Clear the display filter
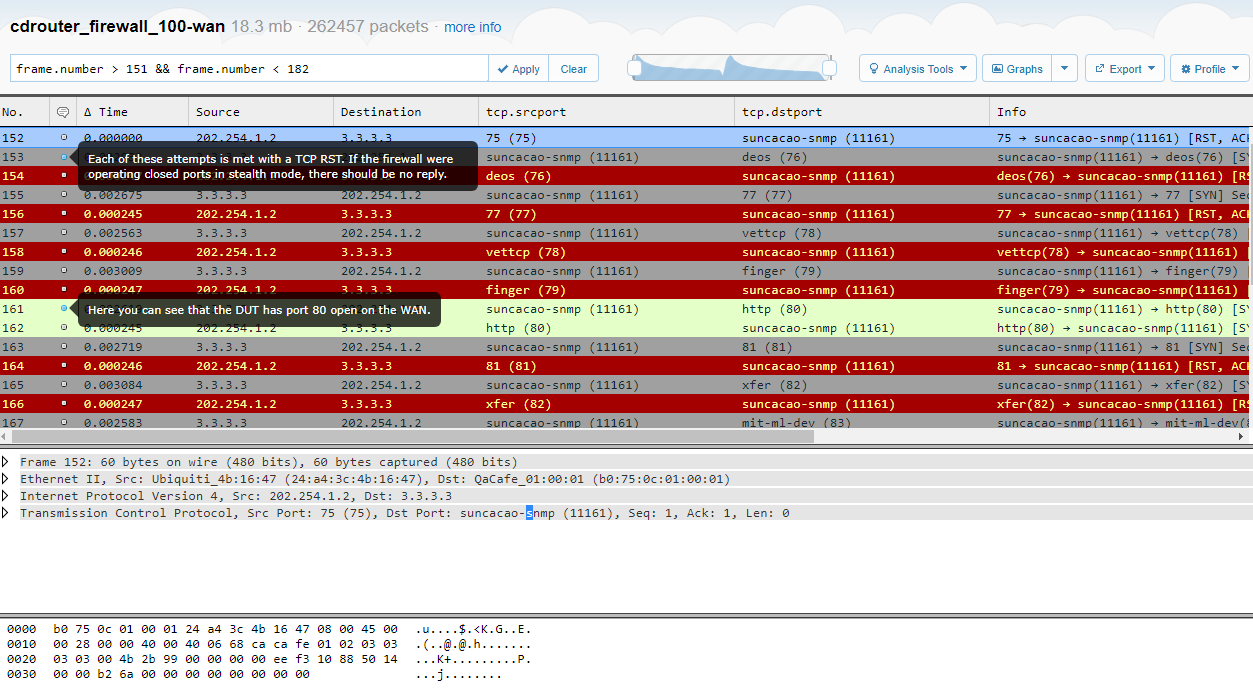 (573, 69)
